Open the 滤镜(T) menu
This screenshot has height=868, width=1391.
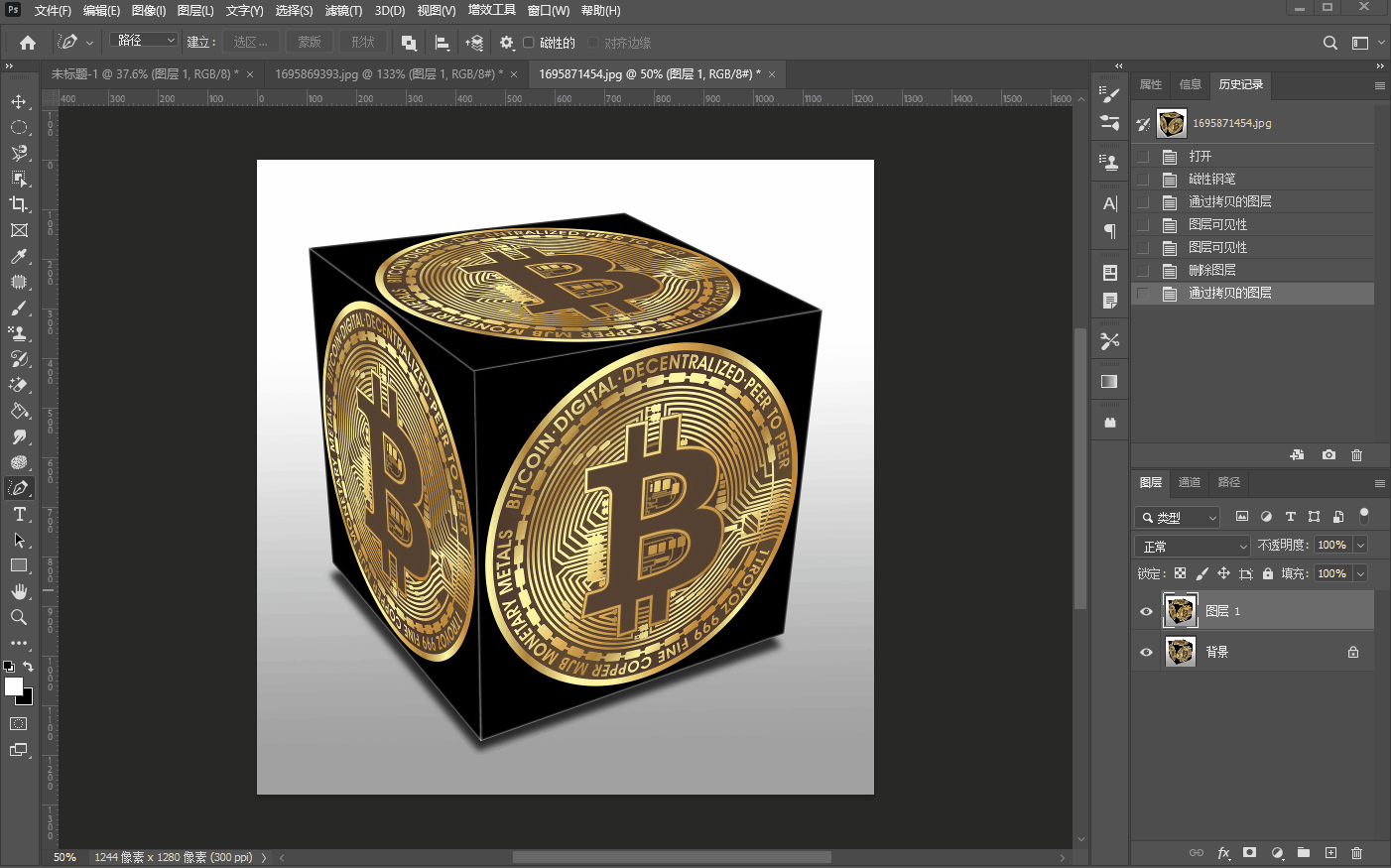click(x=343, y=11)
